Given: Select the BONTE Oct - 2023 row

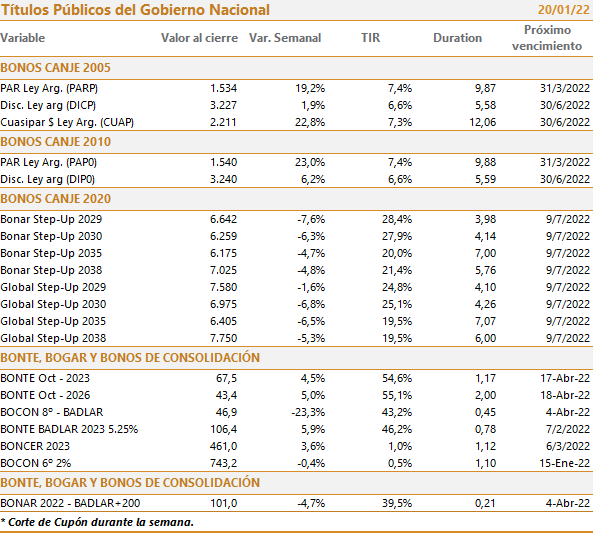Looking at the screenshot, I should (x=297, y=378).
